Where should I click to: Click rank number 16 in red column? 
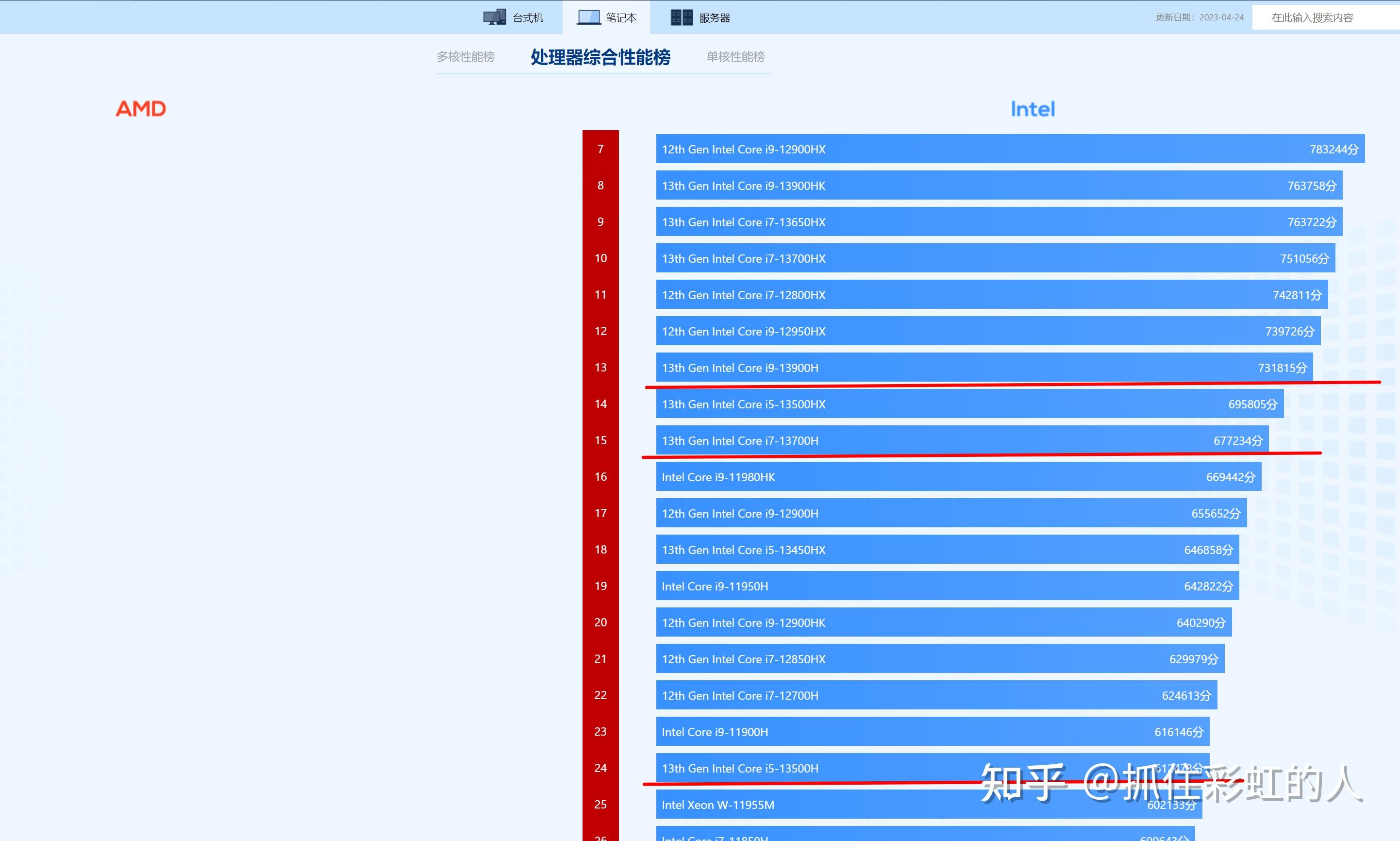[x=600, y=477]
